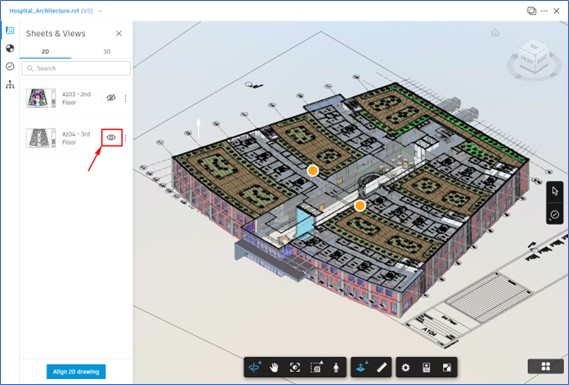Viewport: 569px width, 385px height.
Task: Click the Home view icon
Action: [x=495, y=33]
